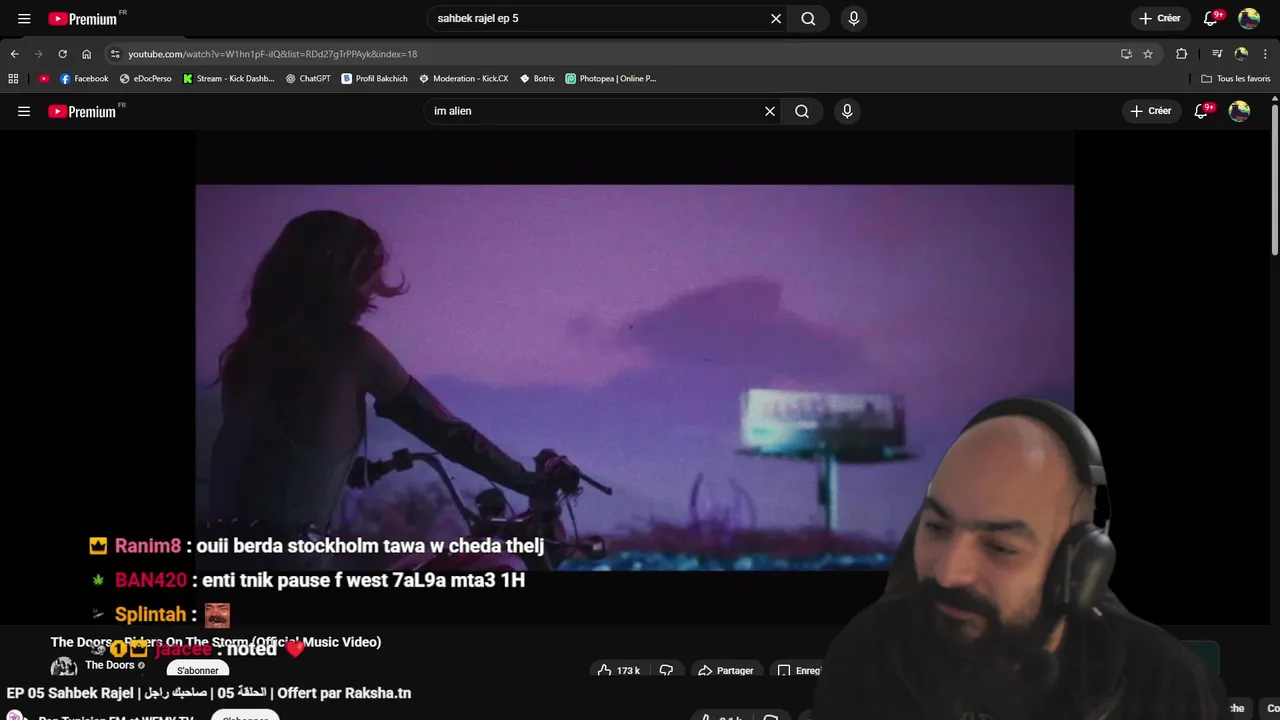Open the inner notifications bell
This screenshot has width=1280, height=720.
click(x=1203, y=111)
